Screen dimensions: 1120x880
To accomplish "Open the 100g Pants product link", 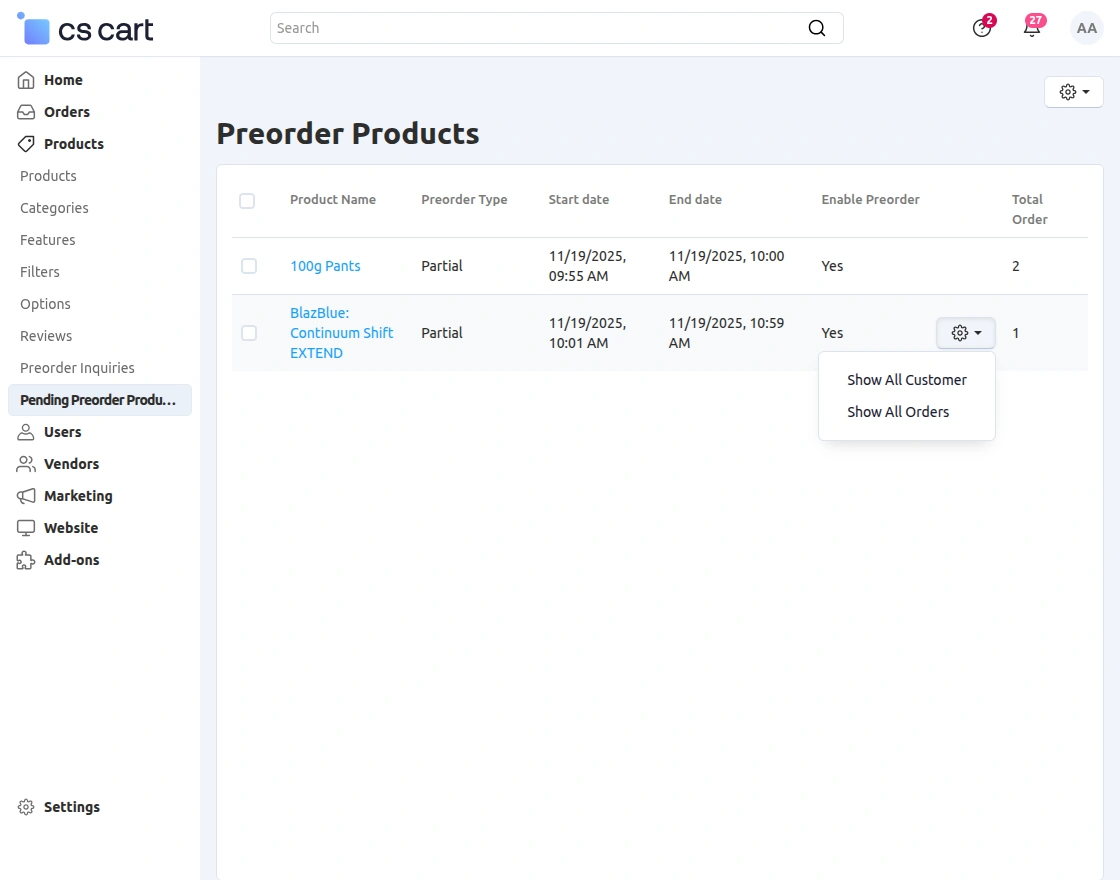I will 325,266.
